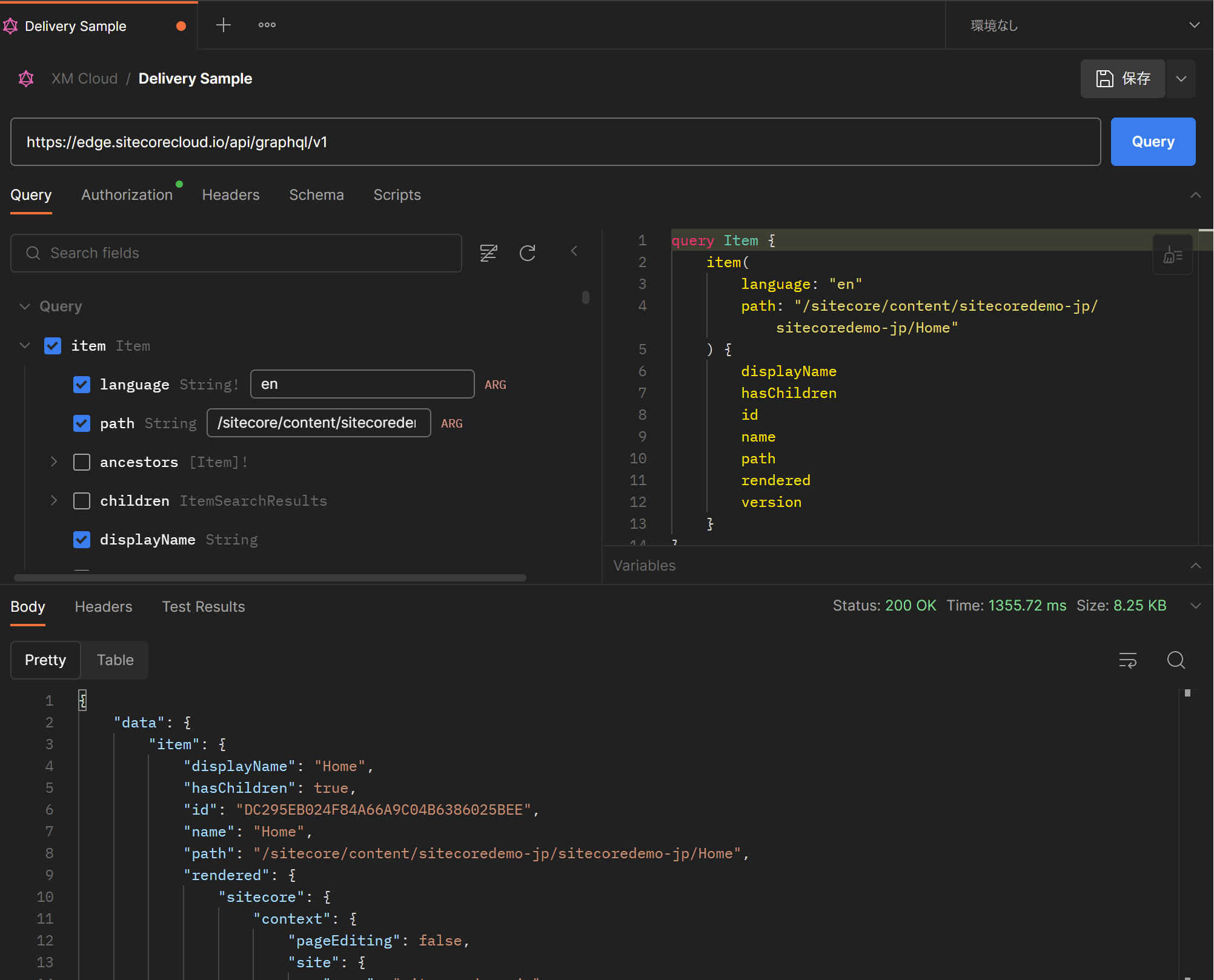Open the save options dropdown arrow

(1181, 79)
